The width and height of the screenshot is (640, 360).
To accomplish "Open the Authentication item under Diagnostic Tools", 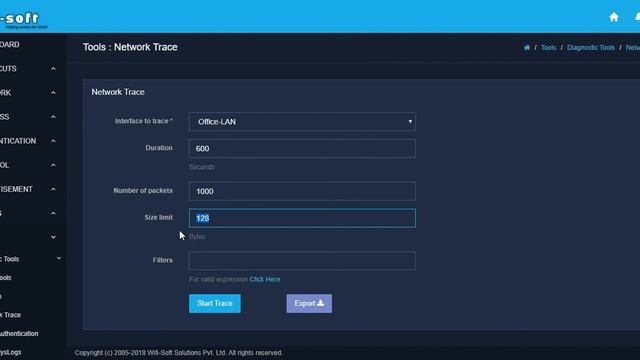I will 19,334.
